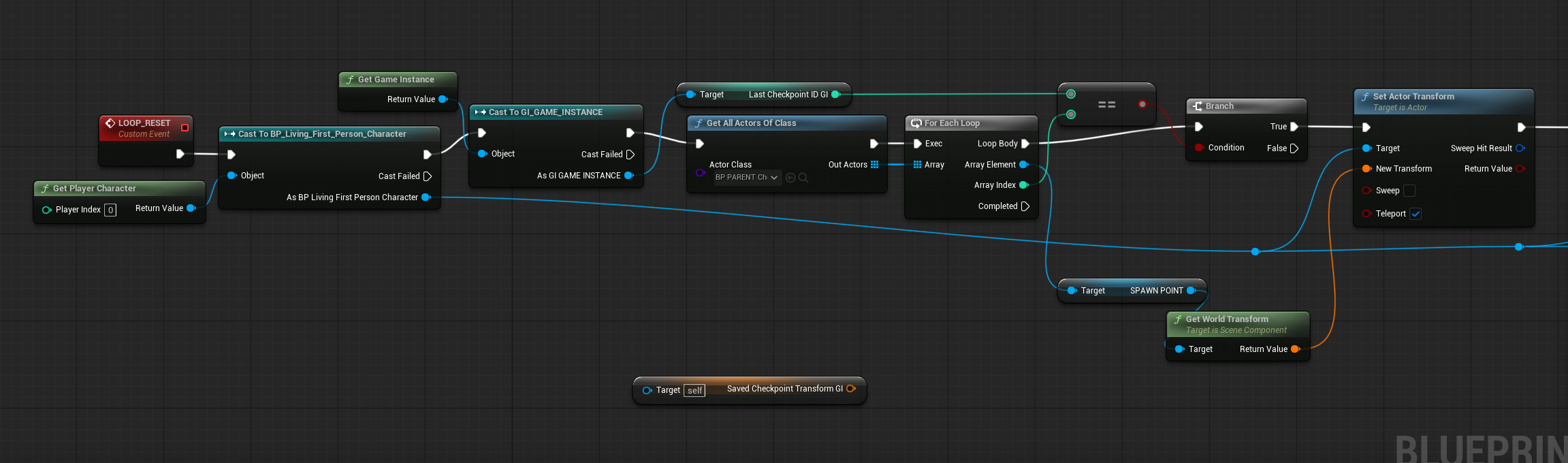Click the Cast Failed pin on BP_Living_First_Person_Character cast
Screen dimensions: 1568x463
pyautogui.click(x=428, y=176)
